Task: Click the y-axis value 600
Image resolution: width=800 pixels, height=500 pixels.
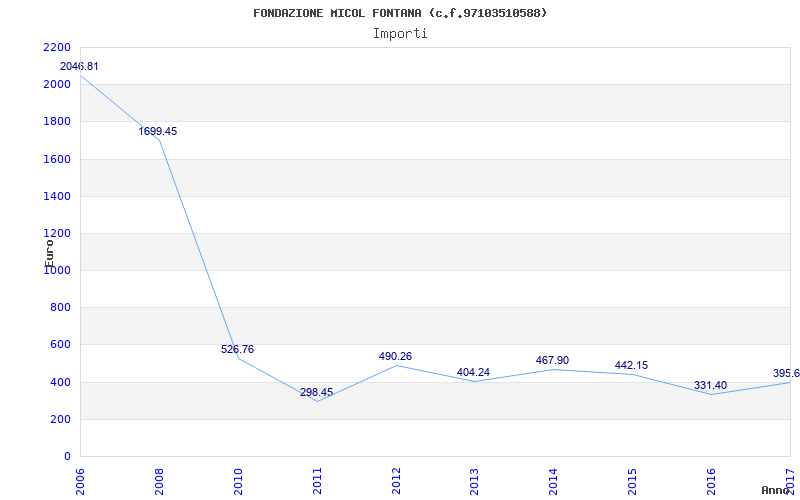Action: click(x=60, y=345)
